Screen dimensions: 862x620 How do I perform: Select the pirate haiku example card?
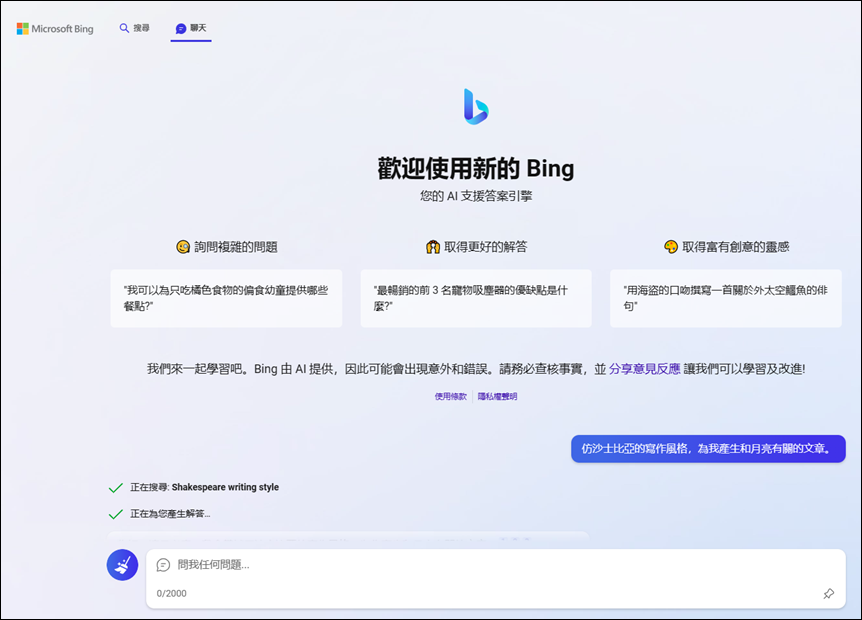pyautogui.click(x=726, y=298)
